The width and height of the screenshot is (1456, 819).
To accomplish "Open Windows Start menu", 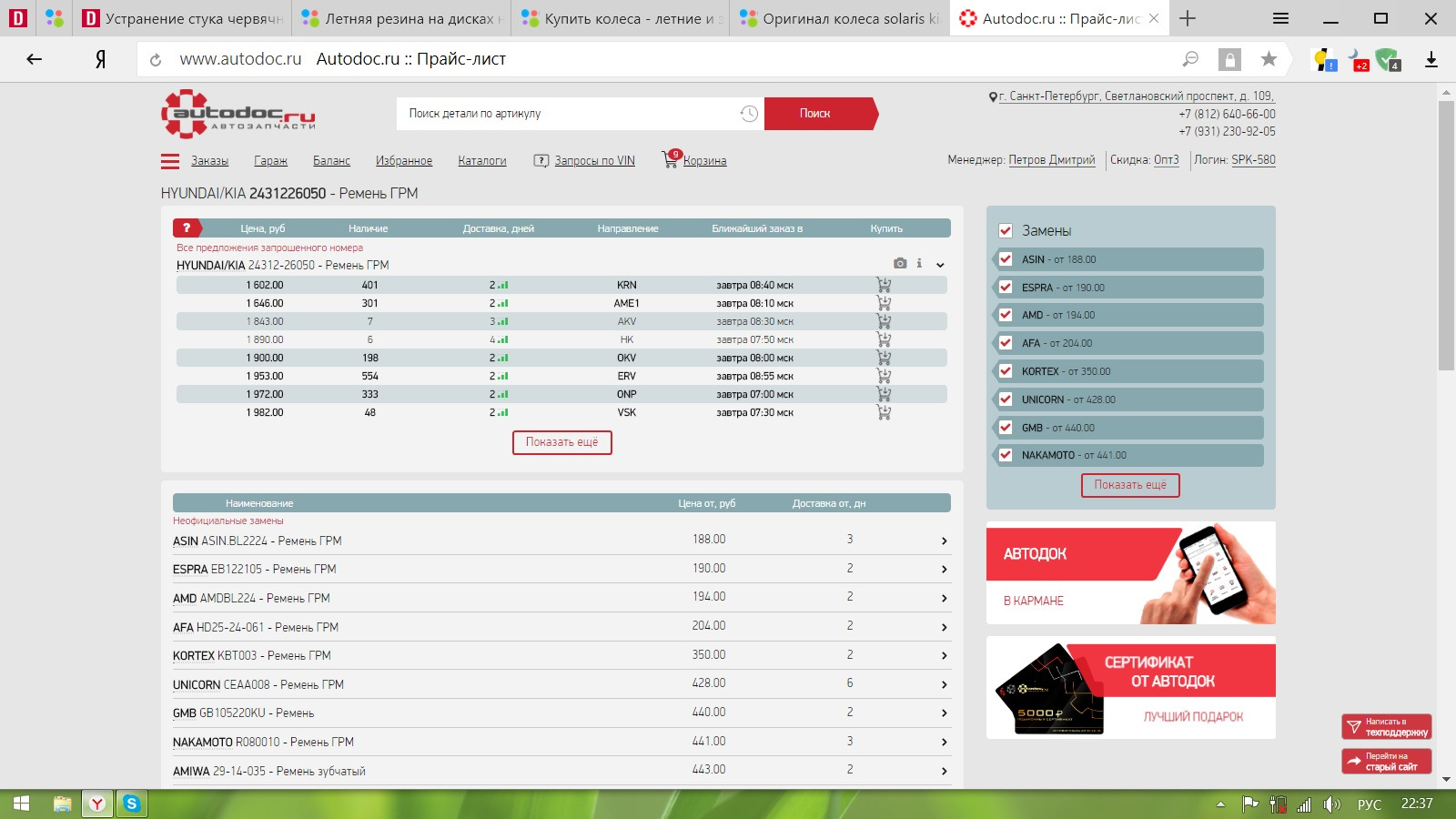I will tap(22, 804).
